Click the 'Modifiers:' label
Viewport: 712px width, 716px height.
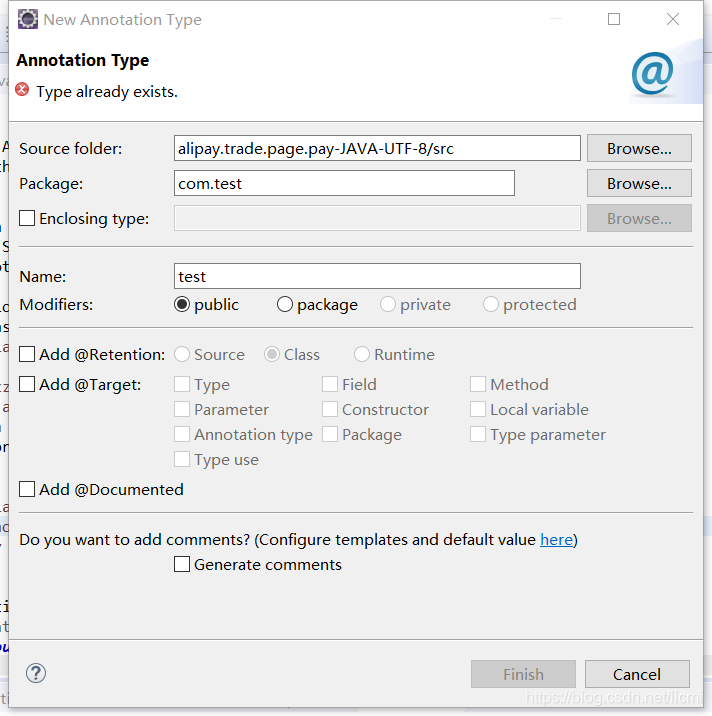click(56, 305)
